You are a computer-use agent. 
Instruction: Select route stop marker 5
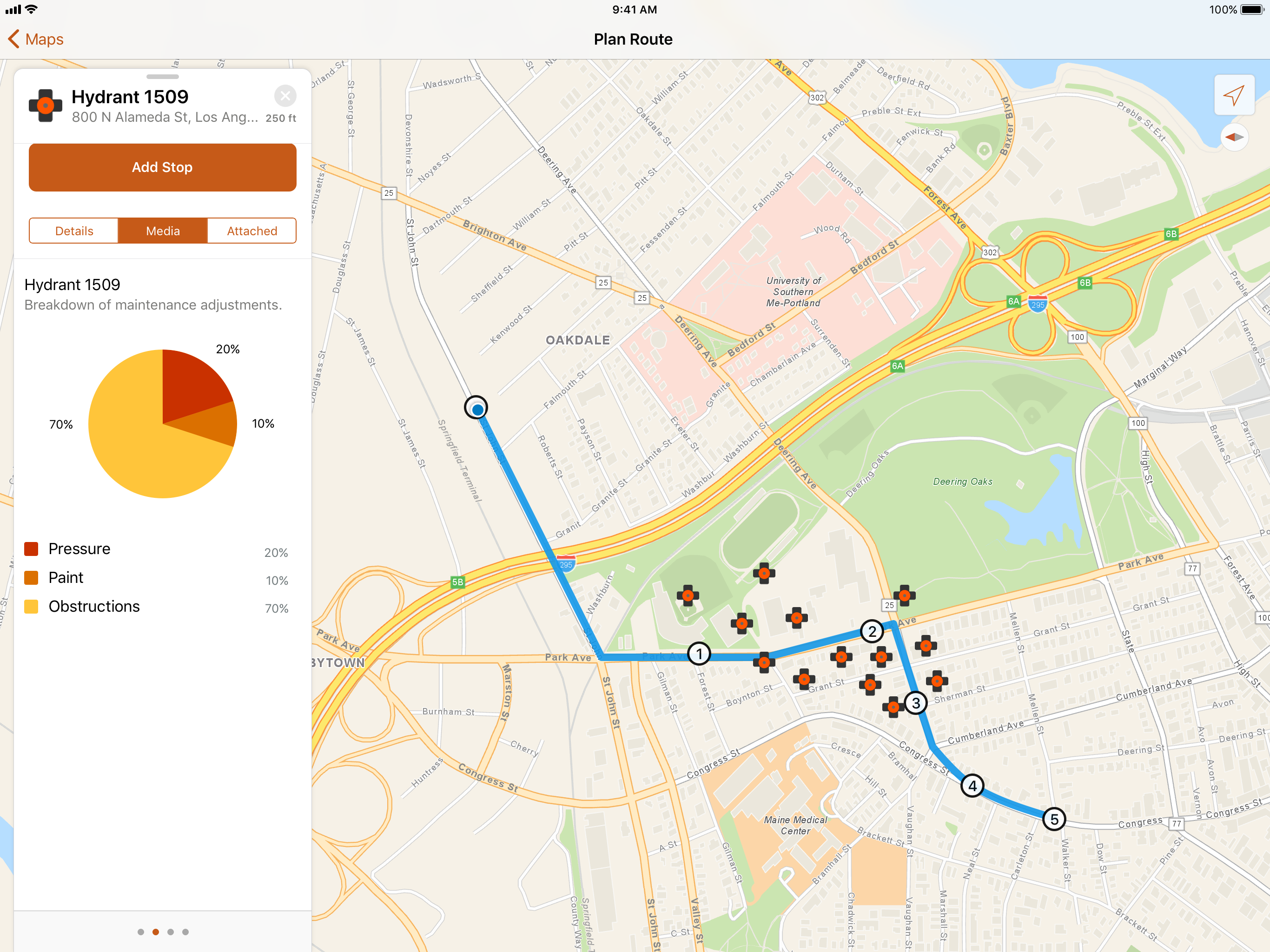pos(1053,820)
